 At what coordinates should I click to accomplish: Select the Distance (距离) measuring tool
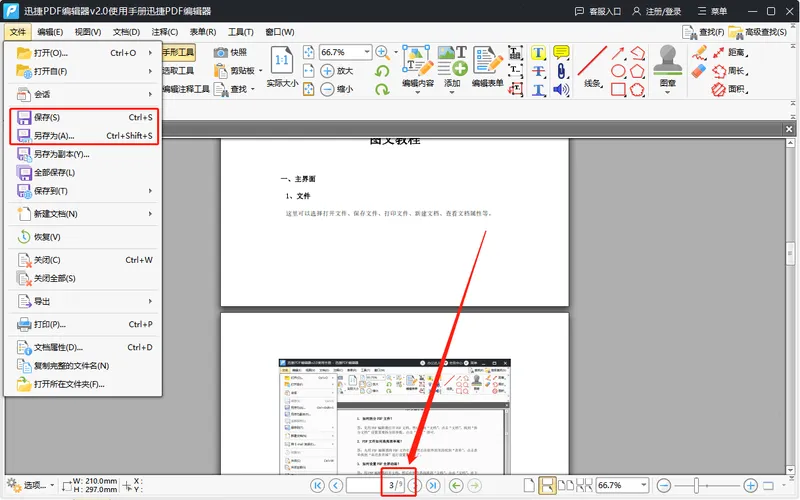[x=729, y=53]
